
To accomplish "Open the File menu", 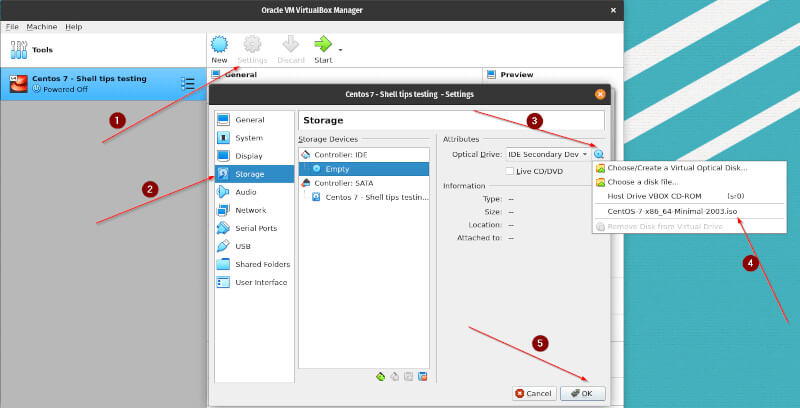I will coord(12,27).
